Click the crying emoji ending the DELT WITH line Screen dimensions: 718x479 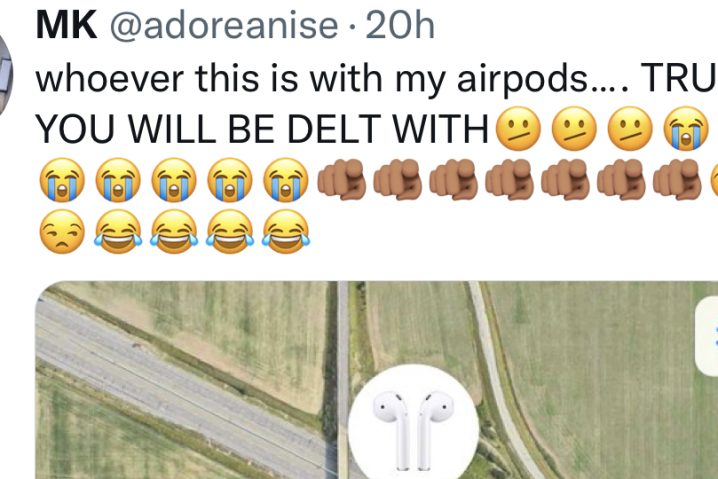click(686, 129)
